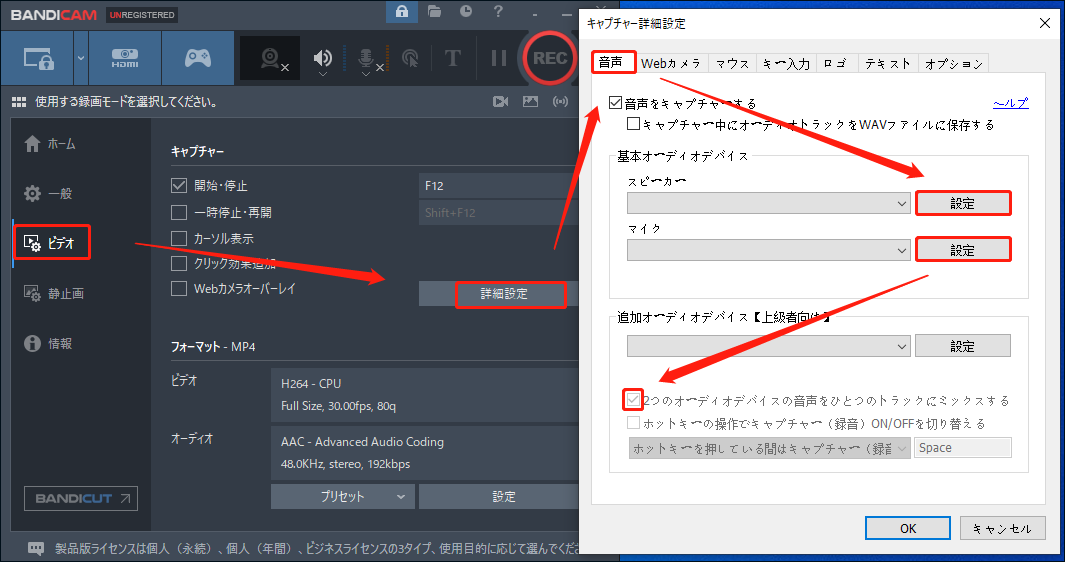Click the grid icon beside mode prompt

click(x=19, y=102)
